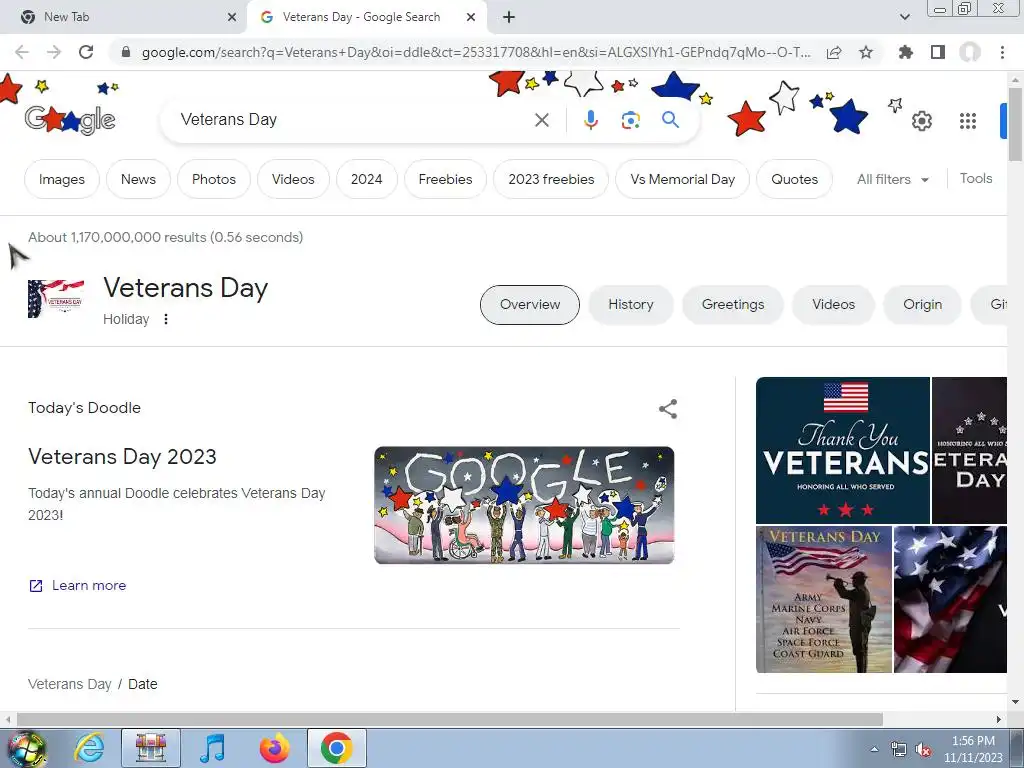This screenshot has height=768, width=1024.
Task: Click the Veterans Day breadcrumb link
Action: pos(70,684)
